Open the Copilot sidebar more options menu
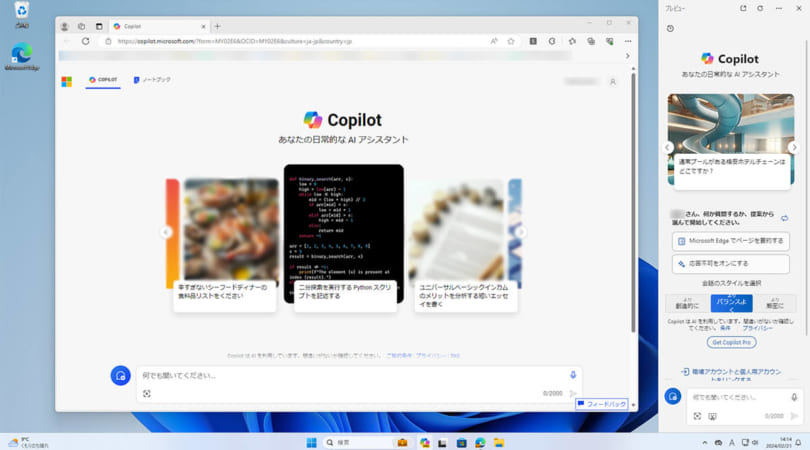 click(778, 8)
